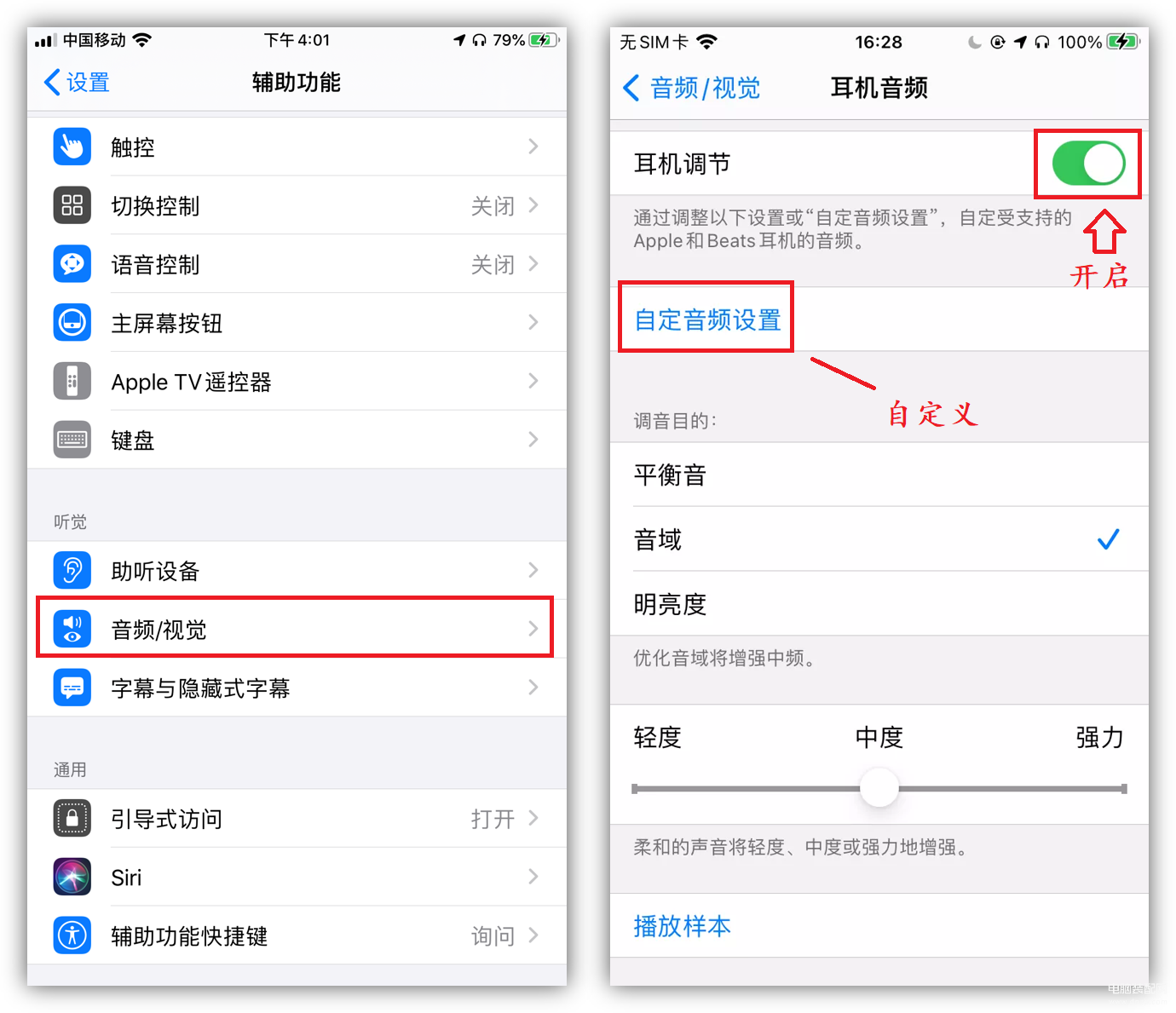Image resolution: width=1176 pixels, height=1013 pixels.
Task: Select the 明亮度 tuning option
Action: pyautogui.click(x=879, y=604)
